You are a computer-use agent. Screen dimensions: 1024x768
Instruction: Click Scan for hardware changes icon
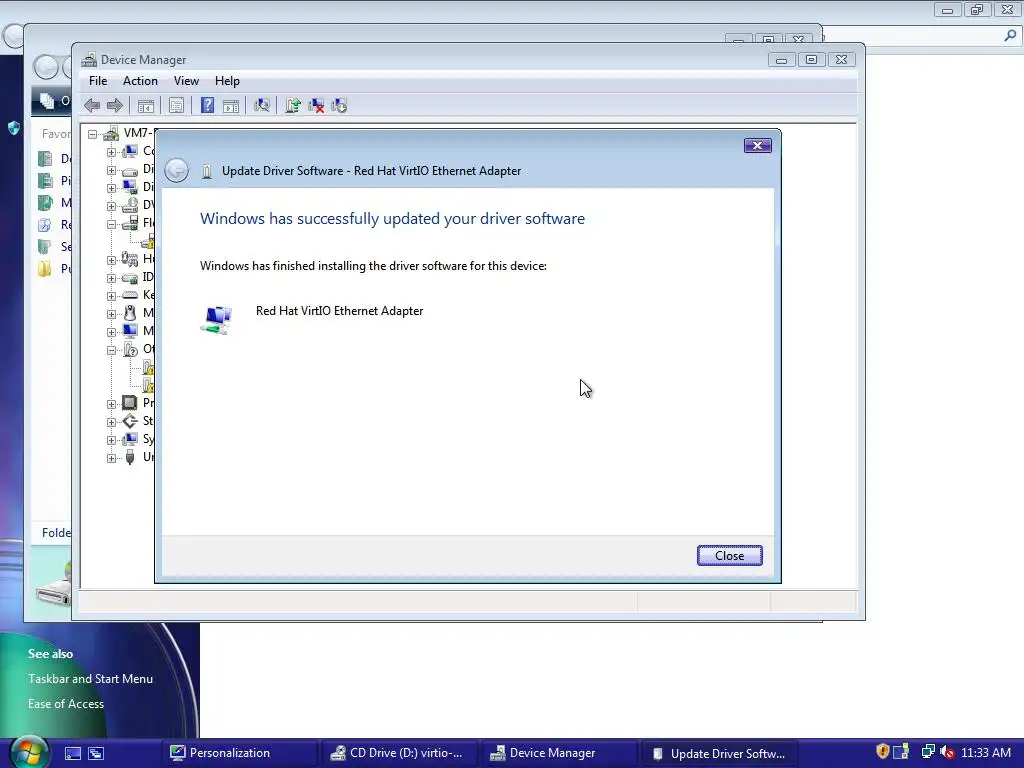pos(262,106)
